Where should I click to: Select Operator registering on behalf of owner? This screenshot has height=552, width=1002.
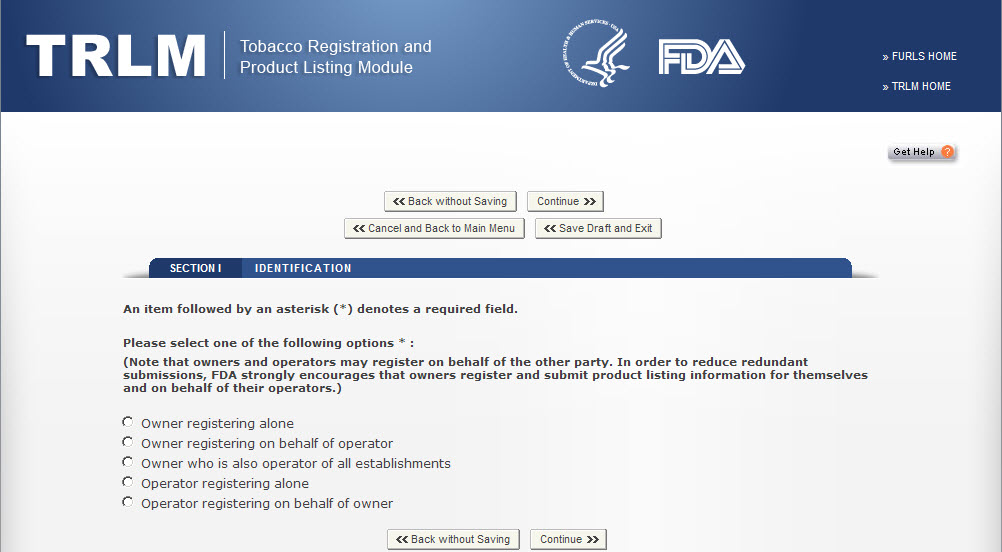coord(128,502)
